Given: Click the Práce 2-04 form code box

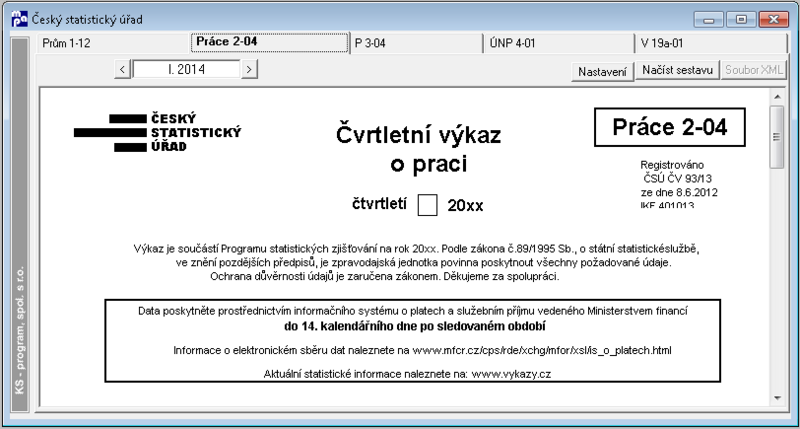Looking at the screenshot, I should click(x=669, y=127).
